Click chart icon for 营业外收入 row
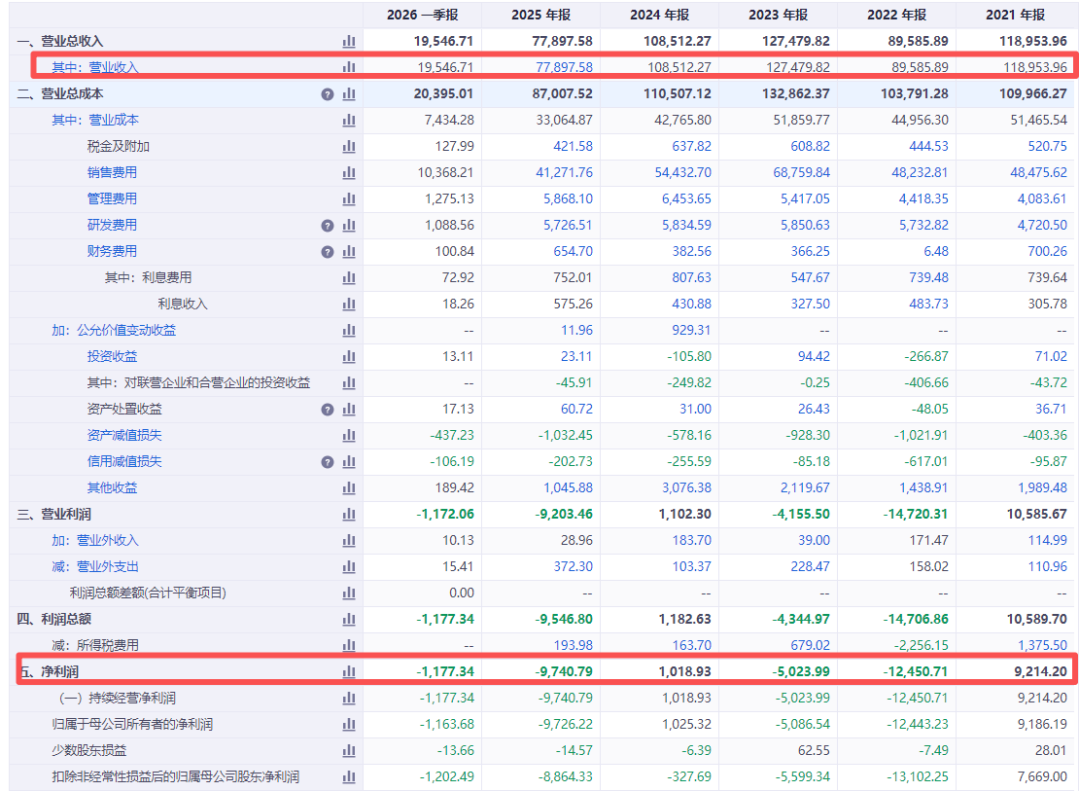Screen dimensions: 1079x791 349,540
